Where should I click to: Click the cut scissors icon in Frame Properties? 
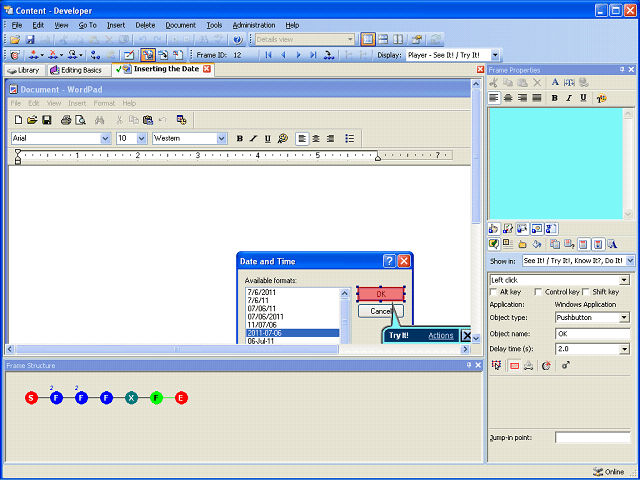point(493,82)
